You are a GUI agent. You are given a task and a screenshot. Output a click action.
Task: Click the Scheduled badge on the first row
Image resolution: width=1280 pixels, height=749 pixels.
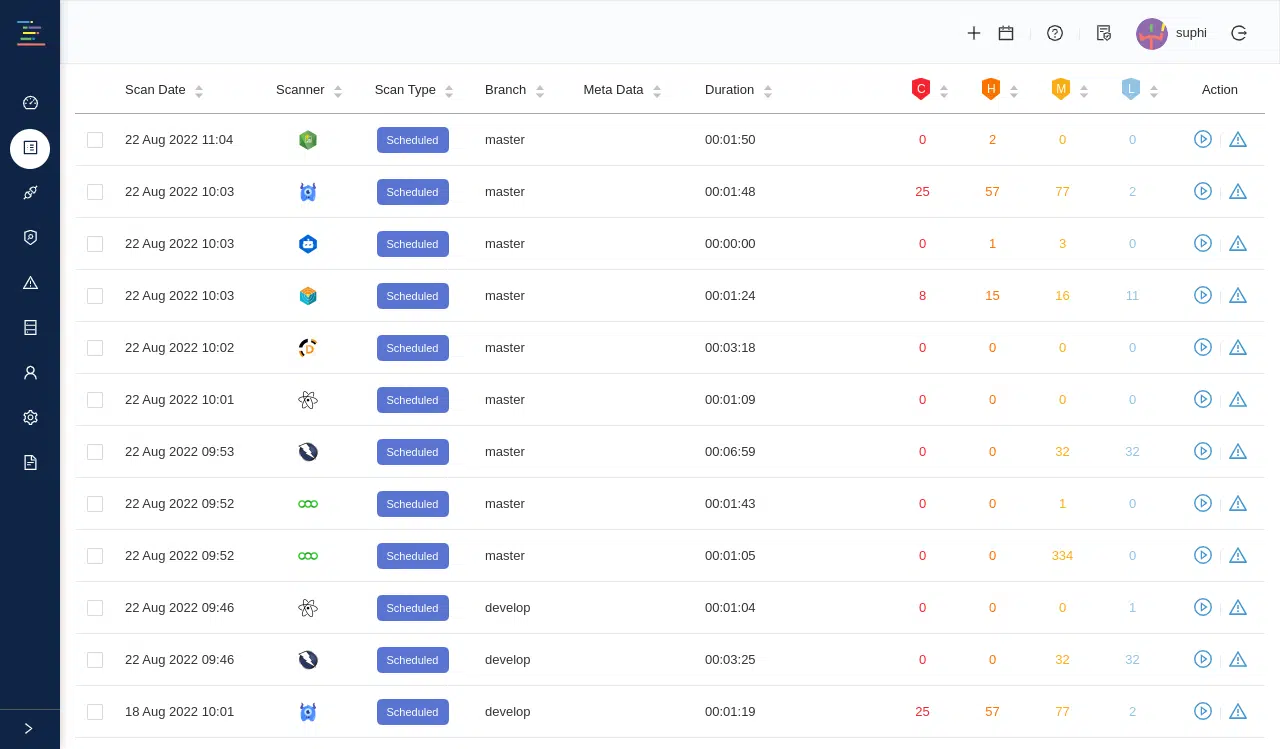click(x=412, y=140)
